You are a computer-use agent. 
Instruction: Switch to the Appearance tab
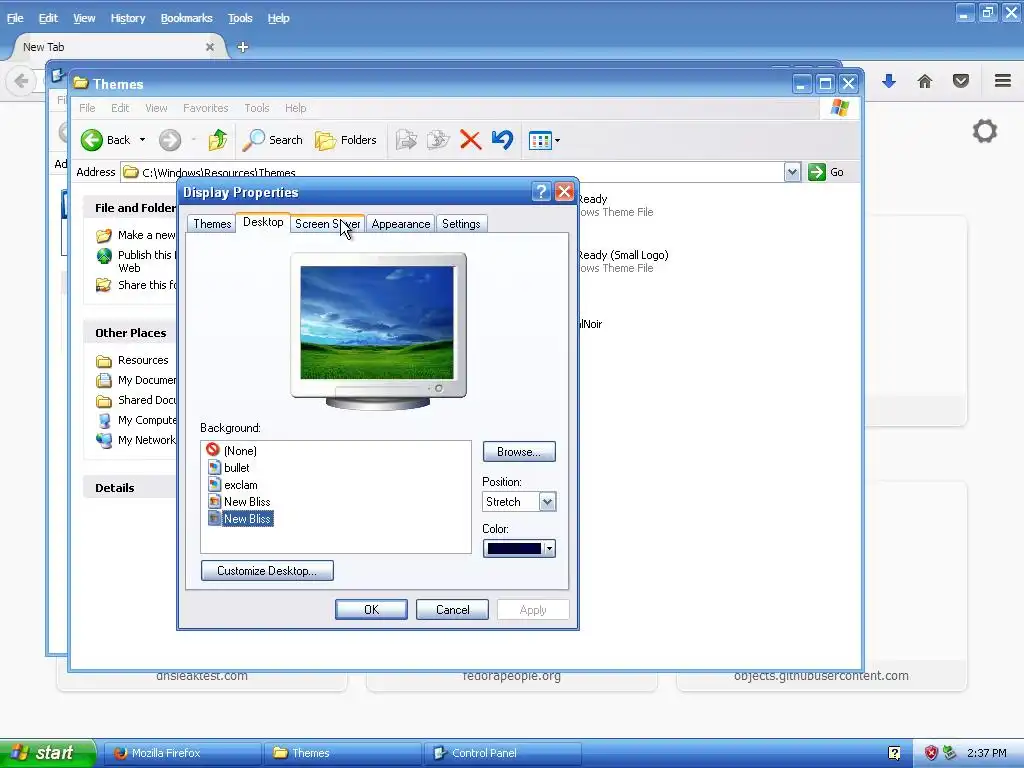[x=400, y=224]
